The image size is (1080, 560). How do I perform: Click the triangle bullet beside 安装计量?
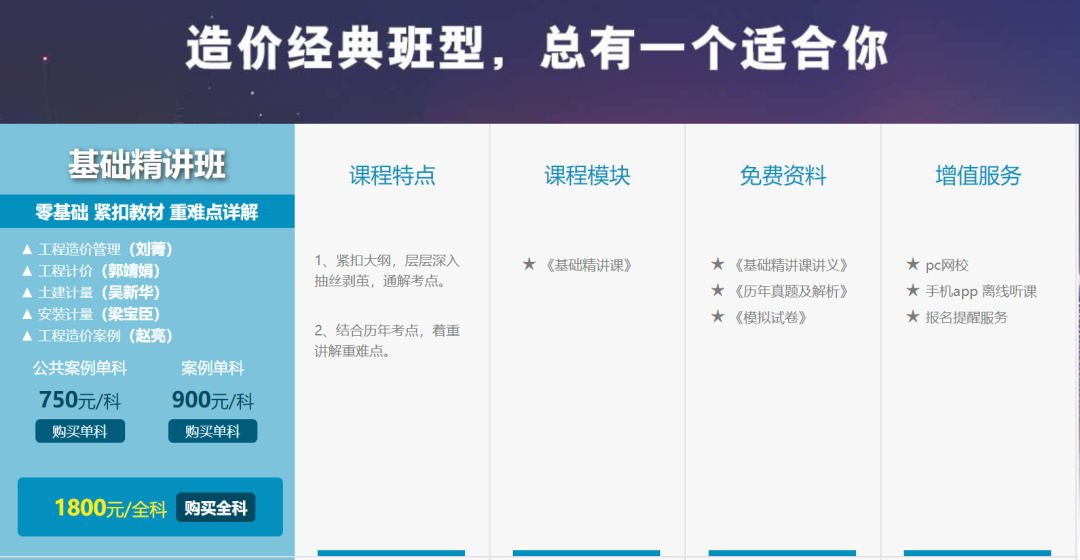pyautogui.click(x=28, y=314)
